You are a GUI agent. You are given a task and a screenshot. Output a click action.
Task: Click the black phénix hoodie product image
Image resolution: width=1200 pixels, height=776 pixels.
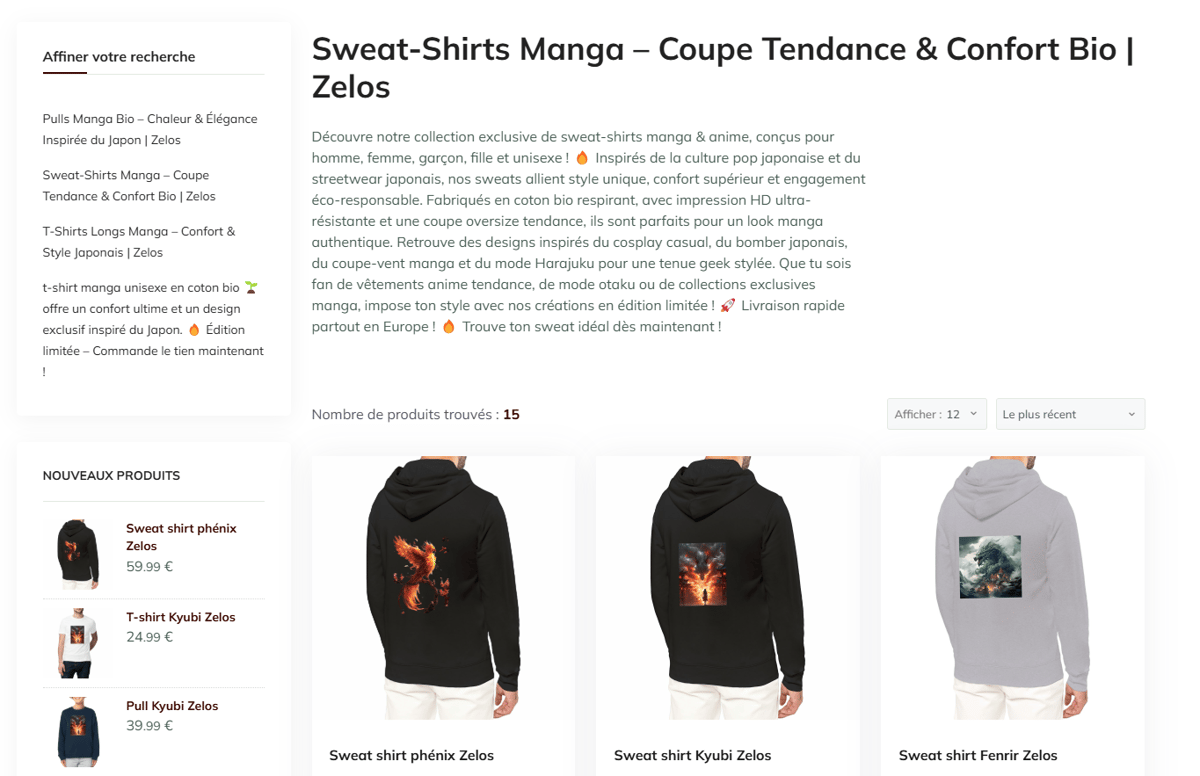(443, 588)
